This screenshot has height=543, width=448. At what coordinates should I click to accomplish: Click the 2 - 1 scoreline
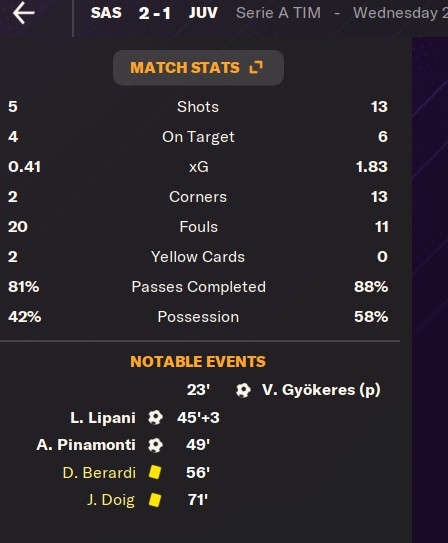point(155,14)
